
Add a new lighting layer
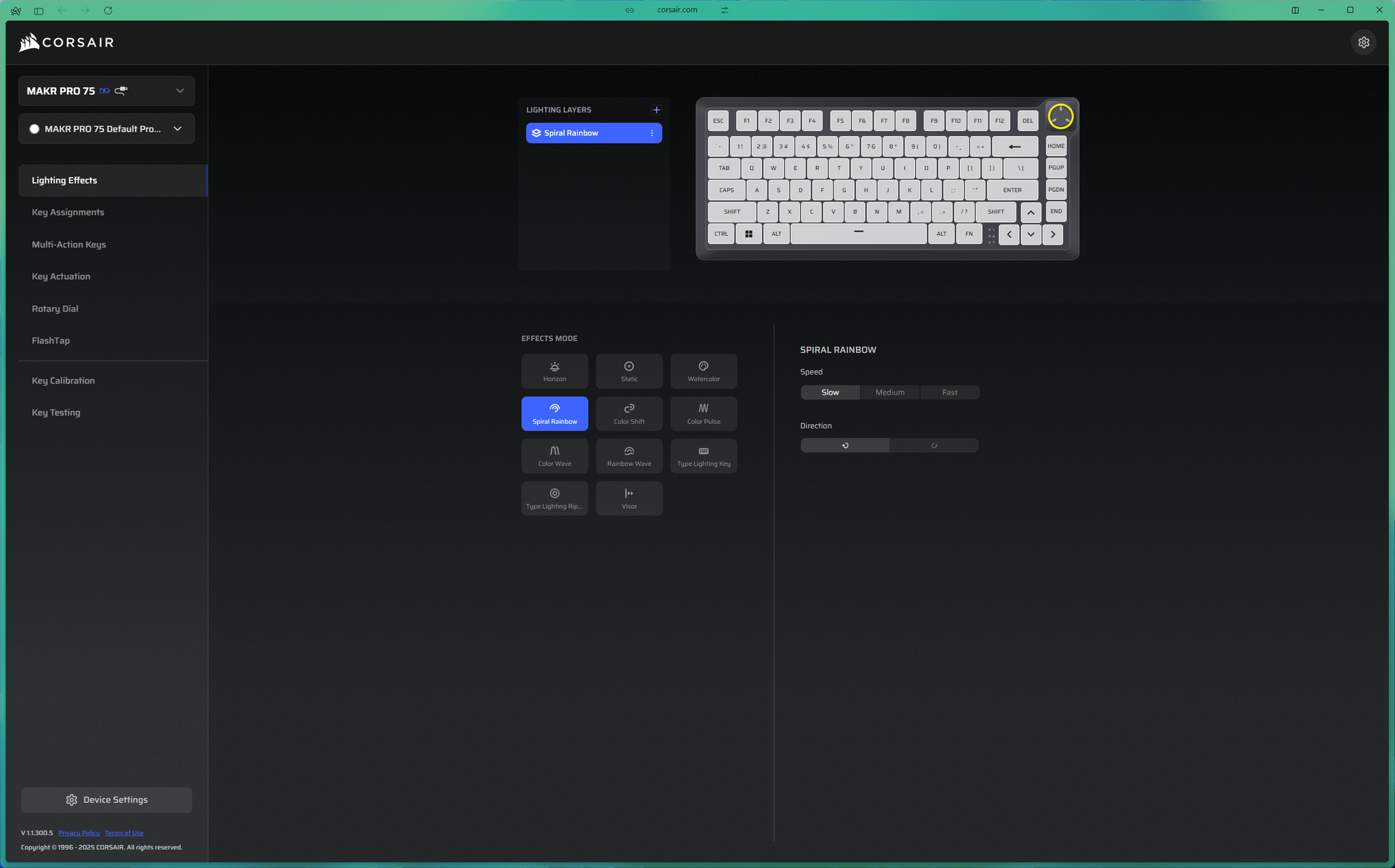tap(656, 110)
